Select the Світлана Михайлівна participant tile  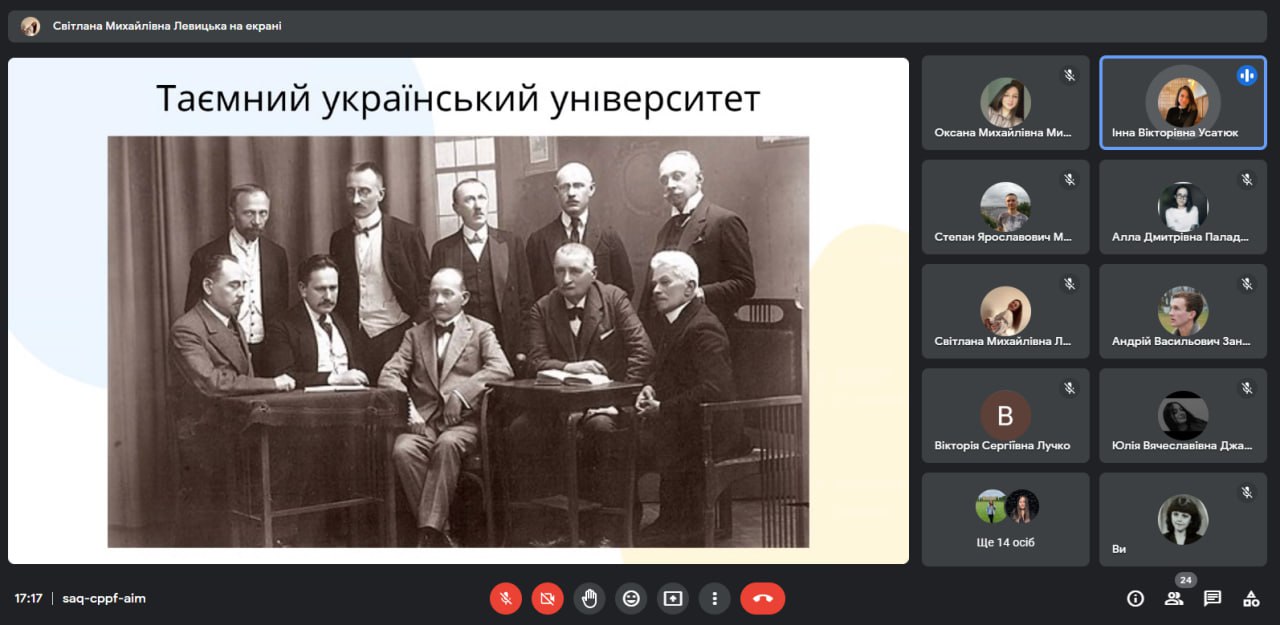[1006, 311]
